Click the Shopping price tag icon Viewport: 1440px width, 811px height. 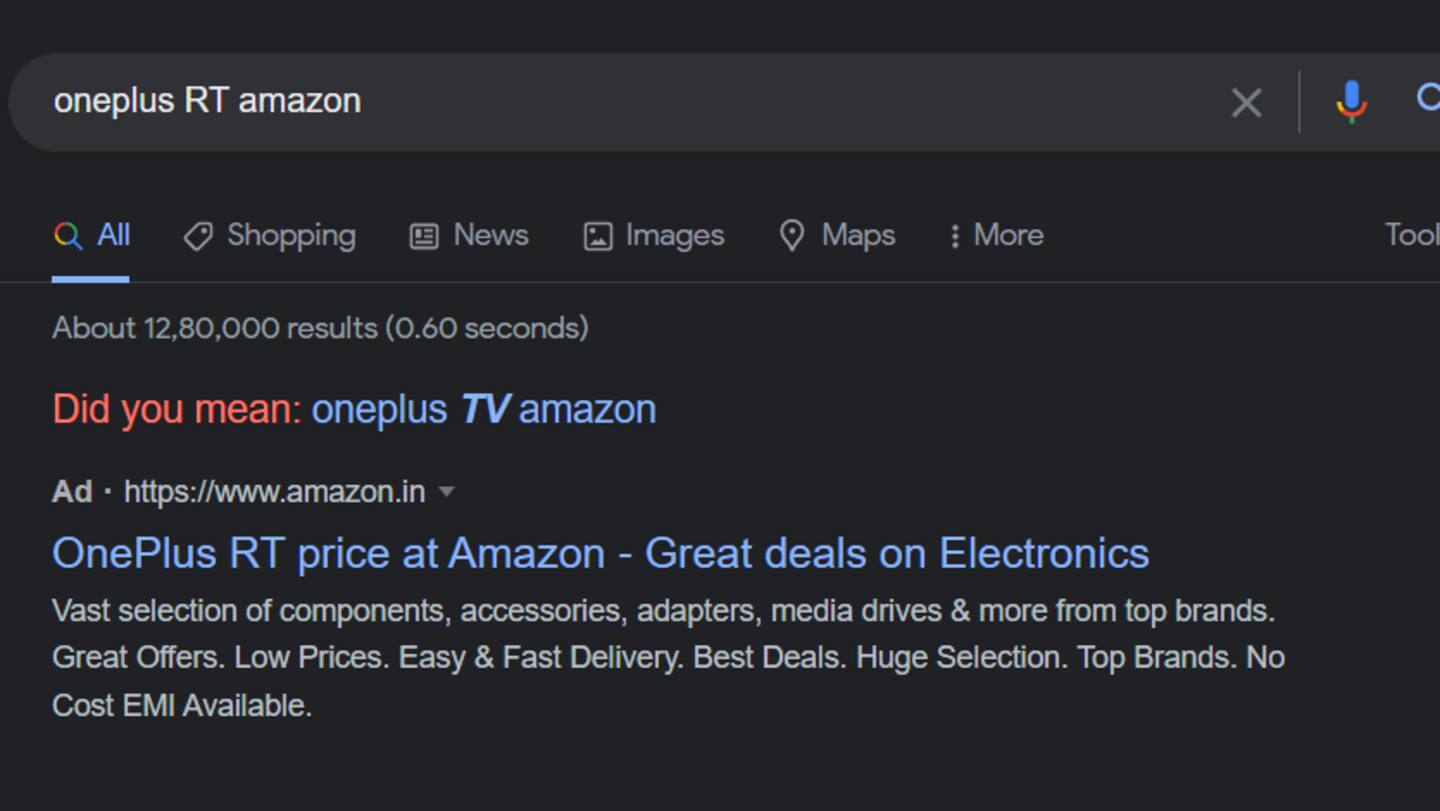pyautogui.click(x=197, y=236)
